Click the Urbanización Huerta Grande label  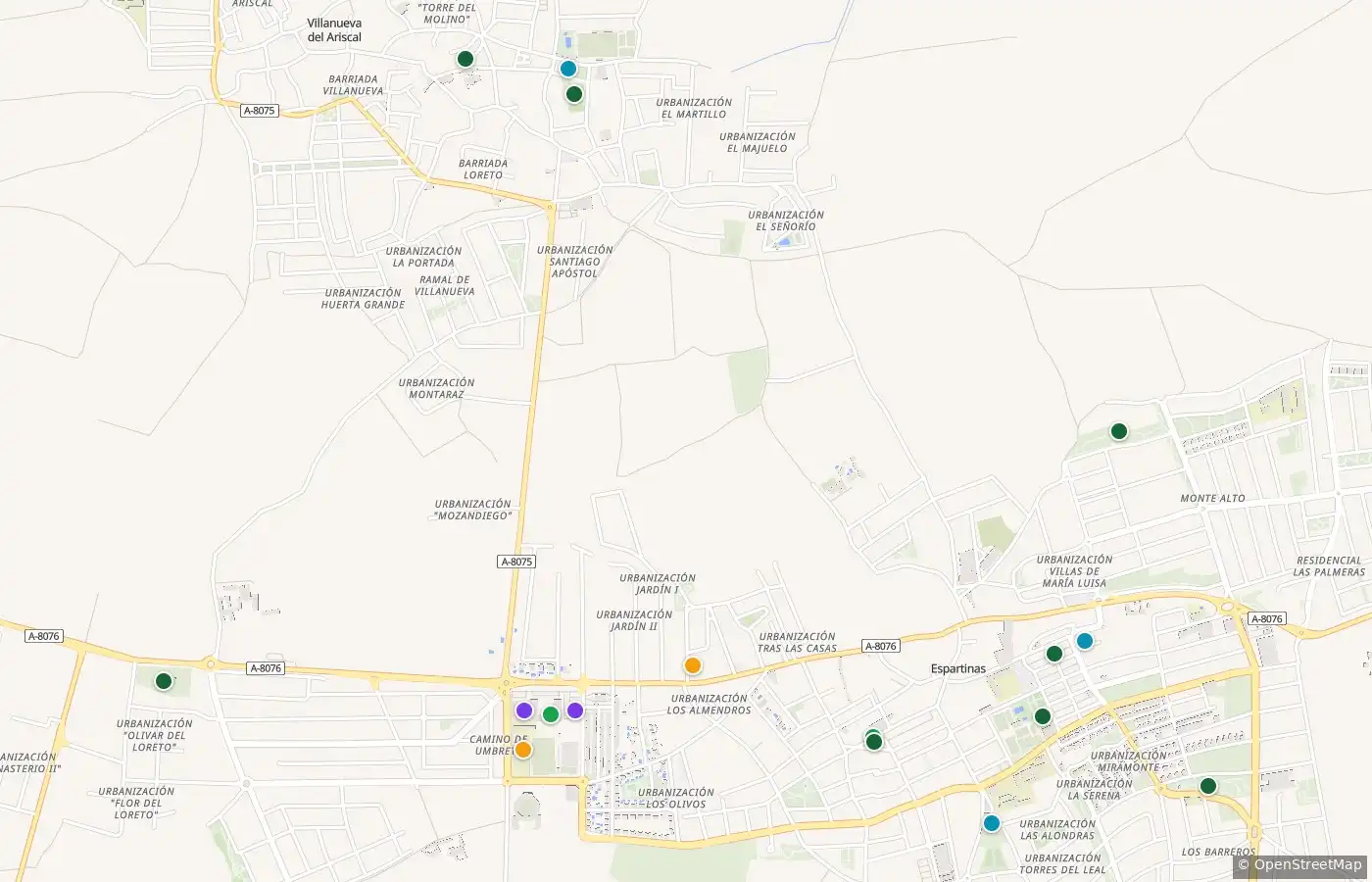point(363,299)
